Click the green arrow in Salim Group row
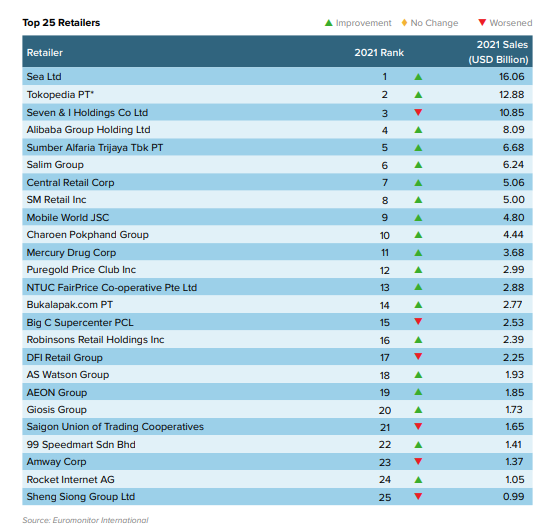 418,165
